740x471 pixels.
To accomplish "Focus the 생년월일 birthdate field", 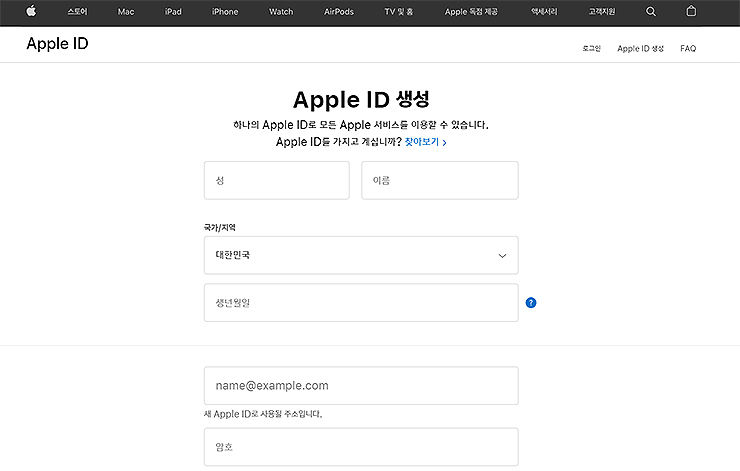I will (x=361, y=303).
